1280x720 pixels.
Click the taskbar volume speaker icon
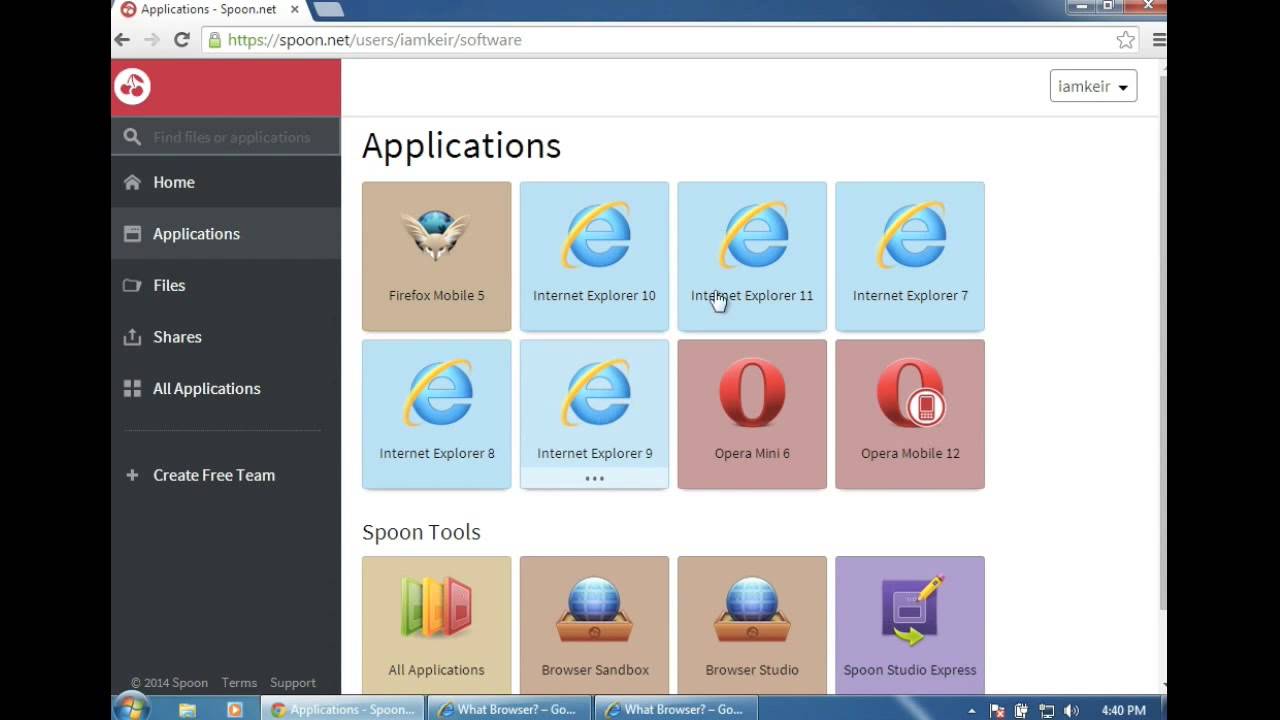(x=1071, y=710)
